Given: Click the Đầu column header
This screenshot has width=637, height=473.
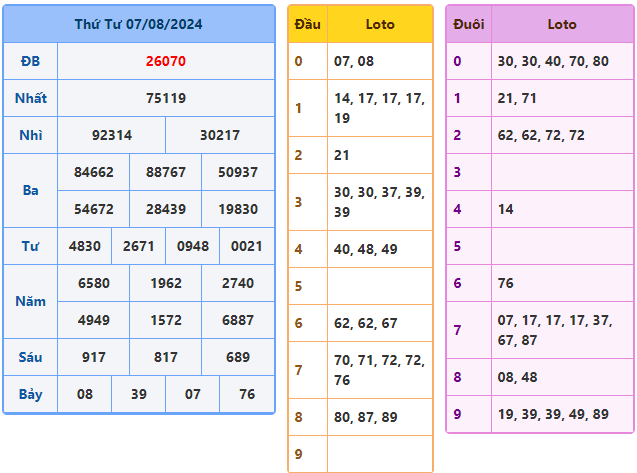Looking at the screenshot, I should [308, 24].
